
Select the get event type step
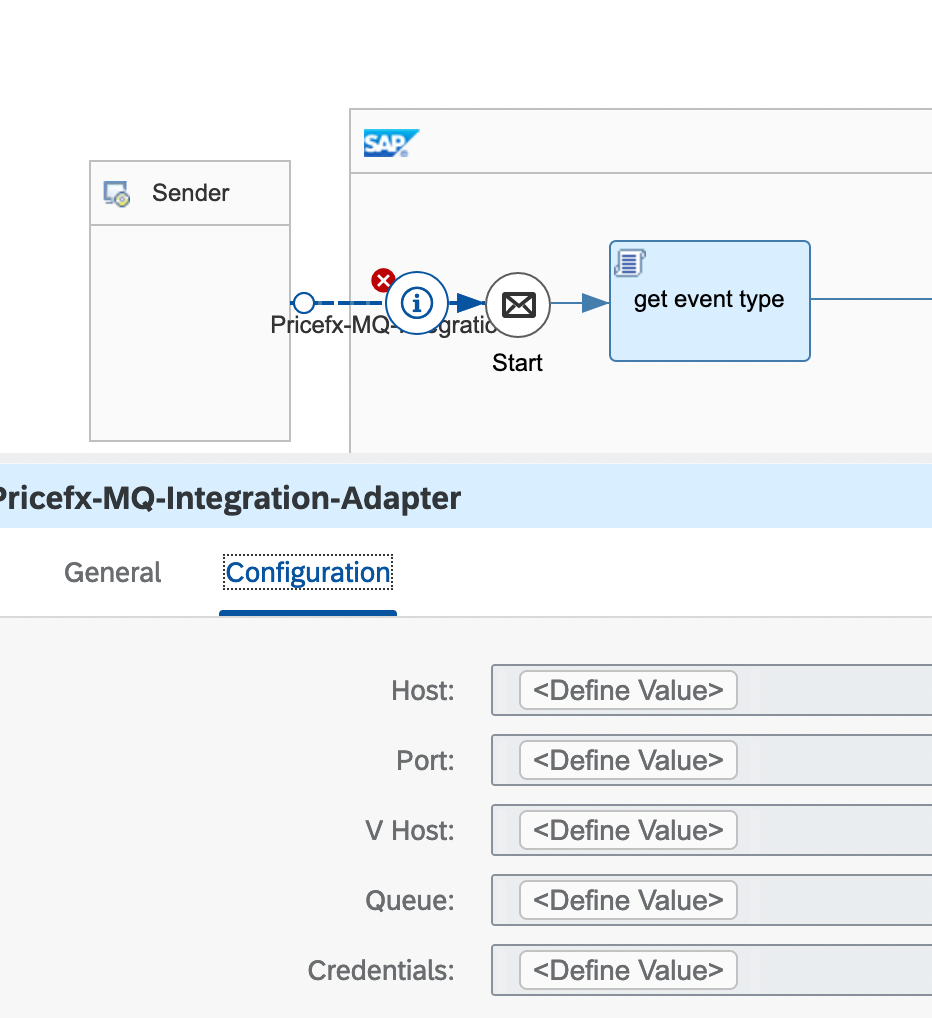[709, 300]
